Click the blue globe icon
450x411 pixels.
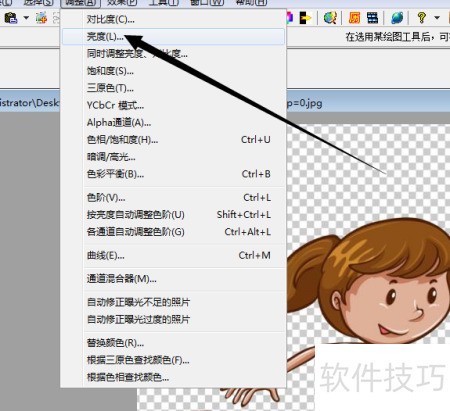tap(397, 18)
